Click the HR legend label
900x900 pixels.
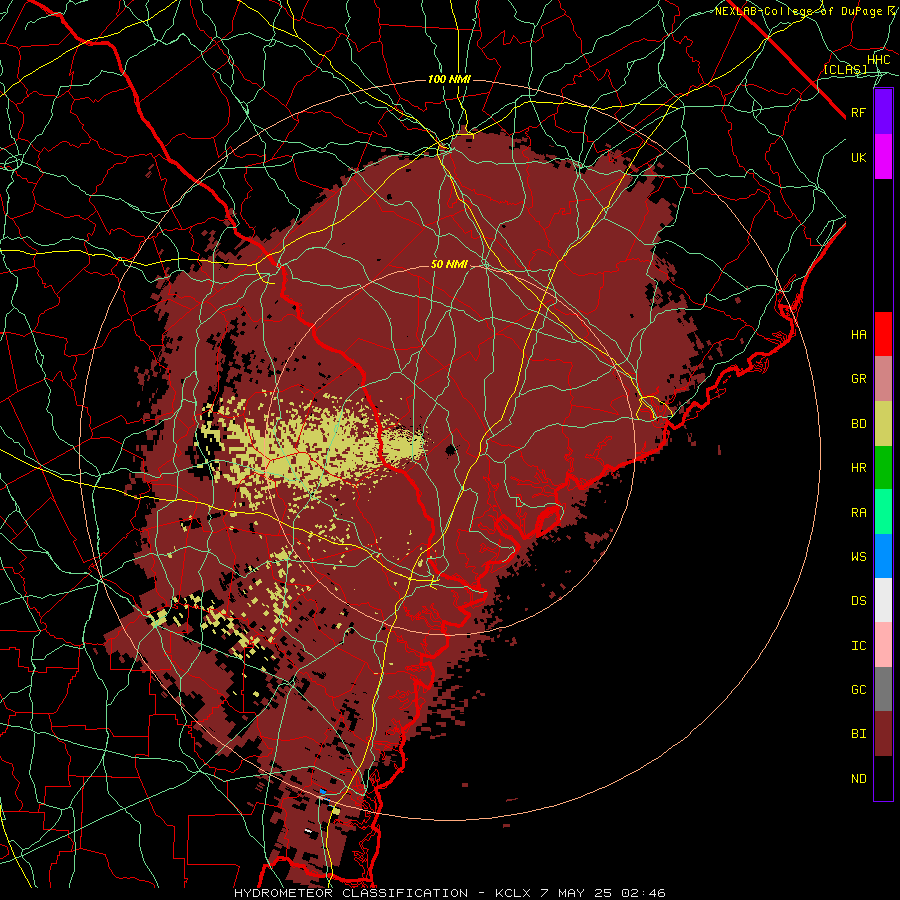[x=859, y=468]
